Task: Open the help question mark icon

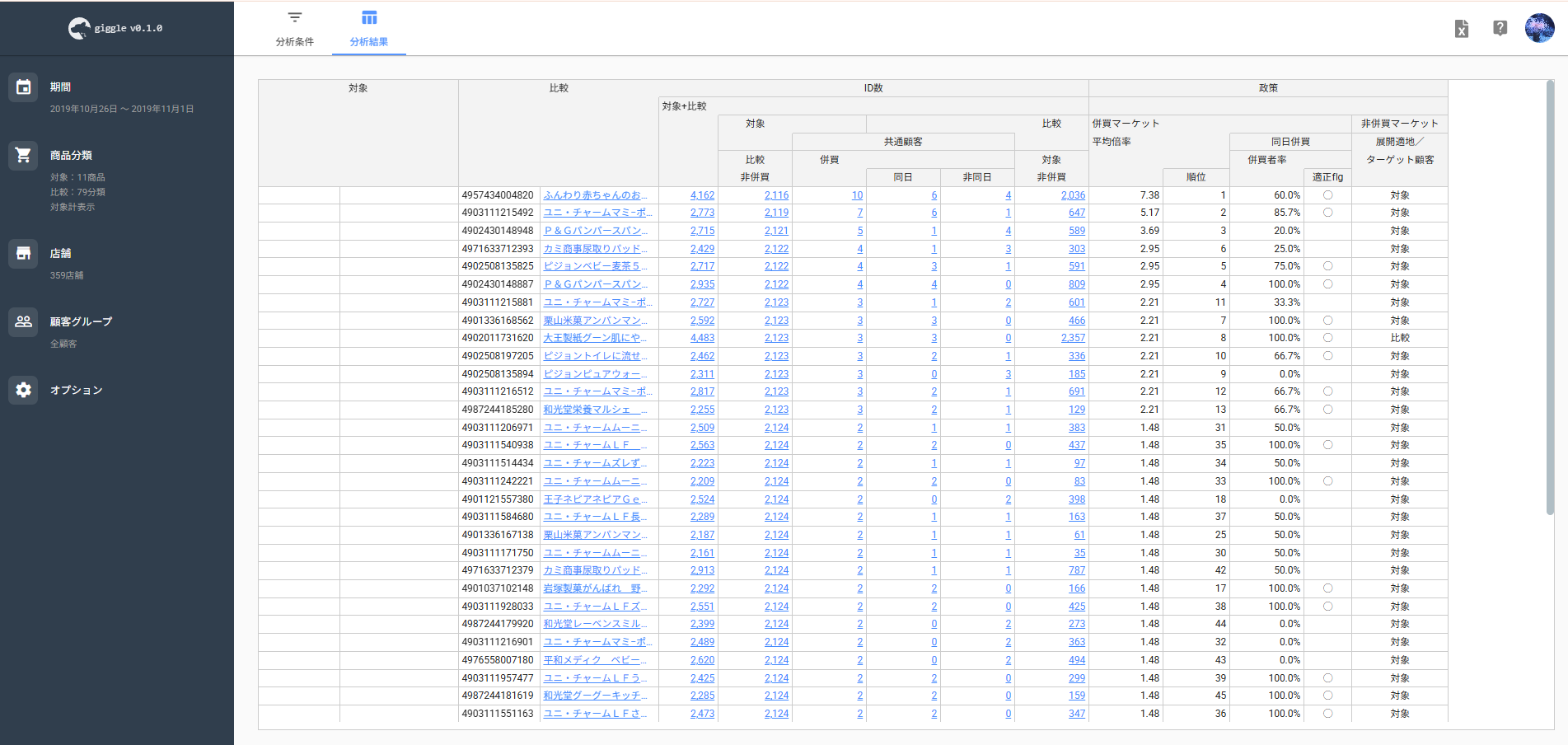Action: coord(1500,29)
